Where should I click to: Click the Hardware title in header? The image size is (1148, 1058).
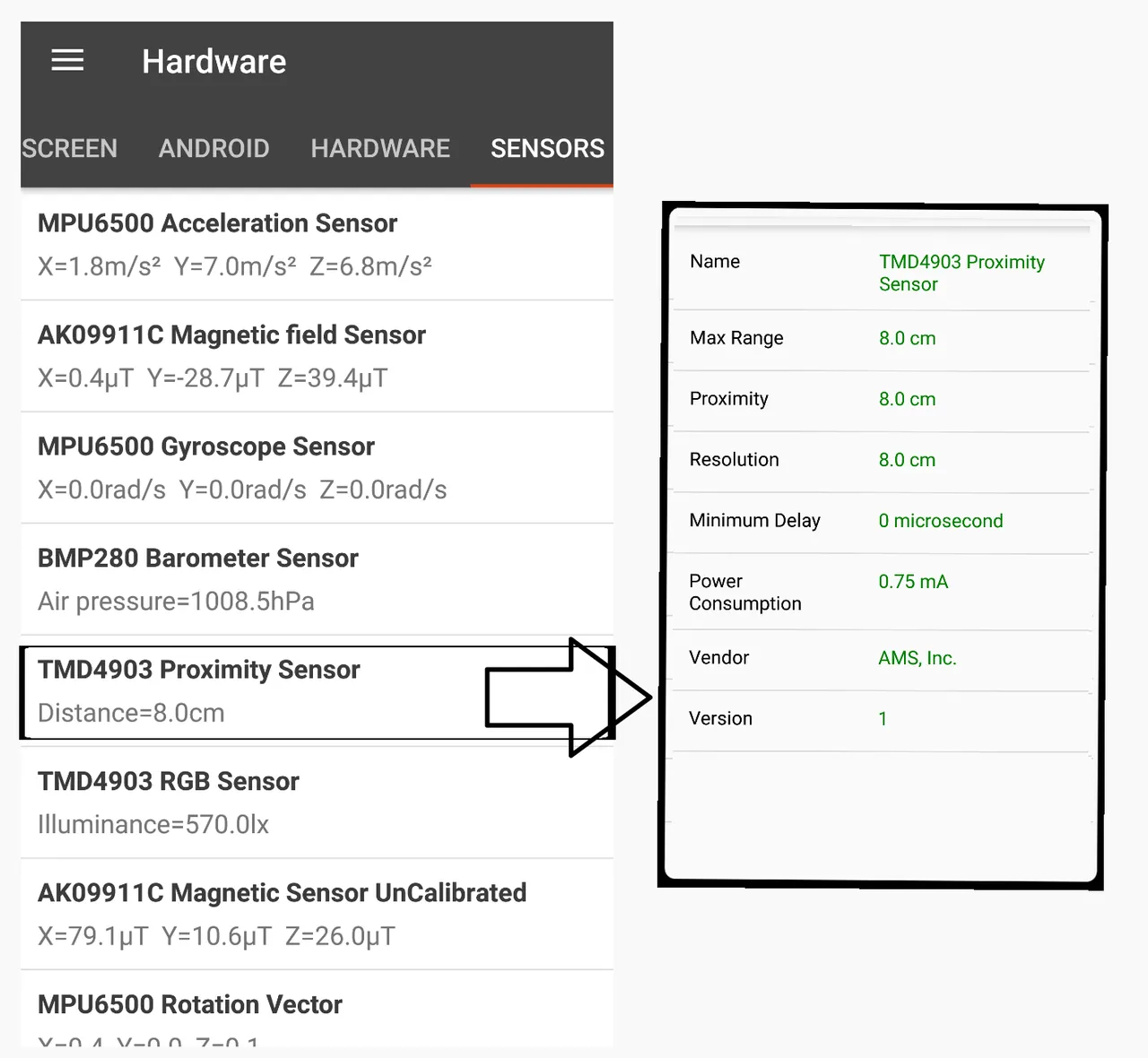pos(214,62)
